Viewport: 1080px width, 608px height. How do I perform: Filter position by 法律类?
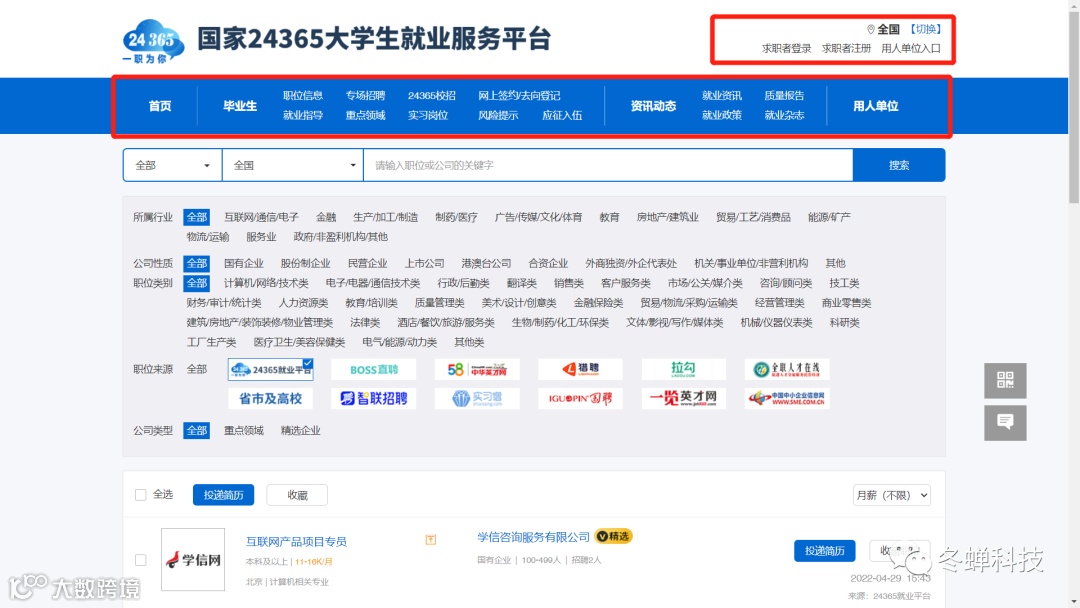(x=365, y=322)
